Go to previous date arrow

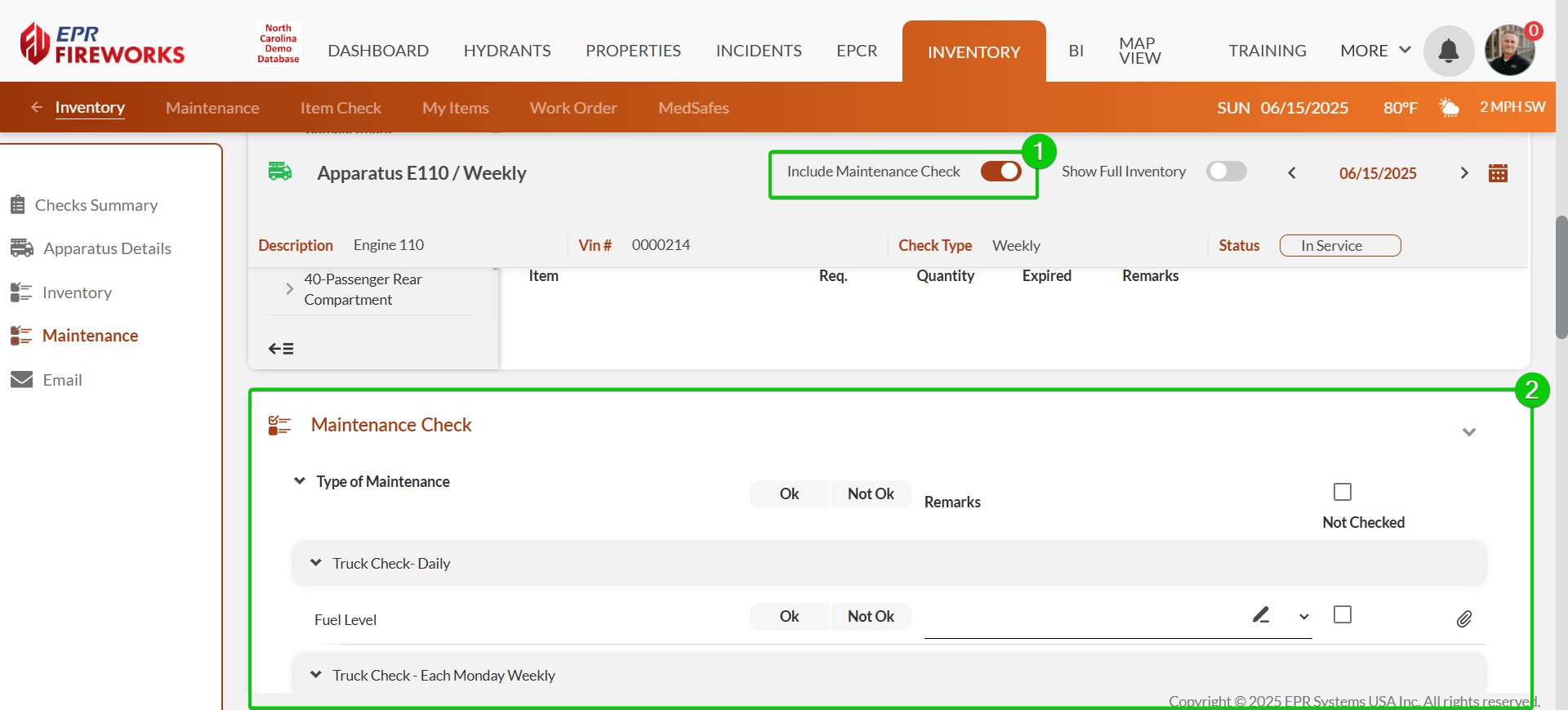pyautogui.click(x=1292, y=173)
